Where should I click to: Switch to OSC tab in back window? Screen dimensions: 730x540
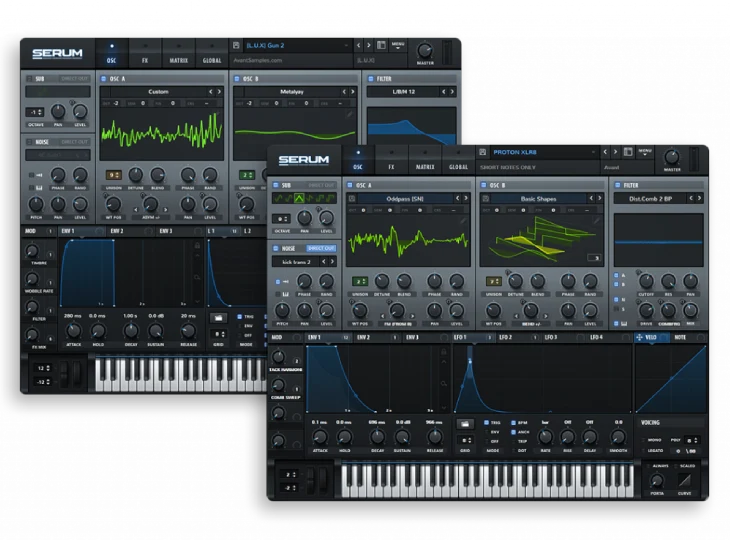(x=112, y=54)
